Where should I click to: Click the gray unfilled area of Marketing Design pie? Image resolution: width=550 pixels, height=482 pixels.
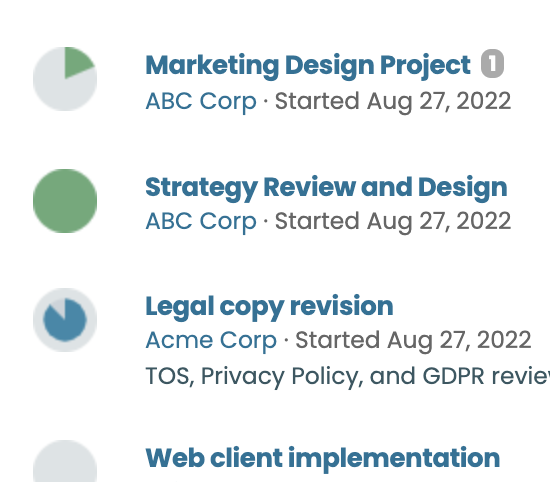point(60,89)
